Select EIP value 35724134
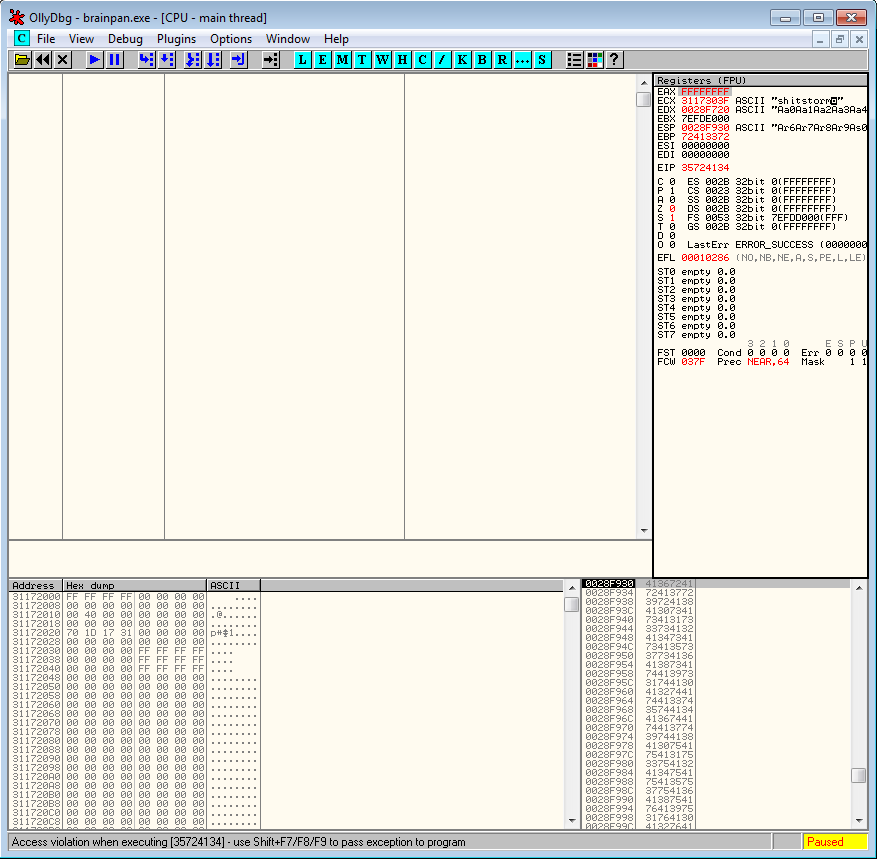 (705, 168)
